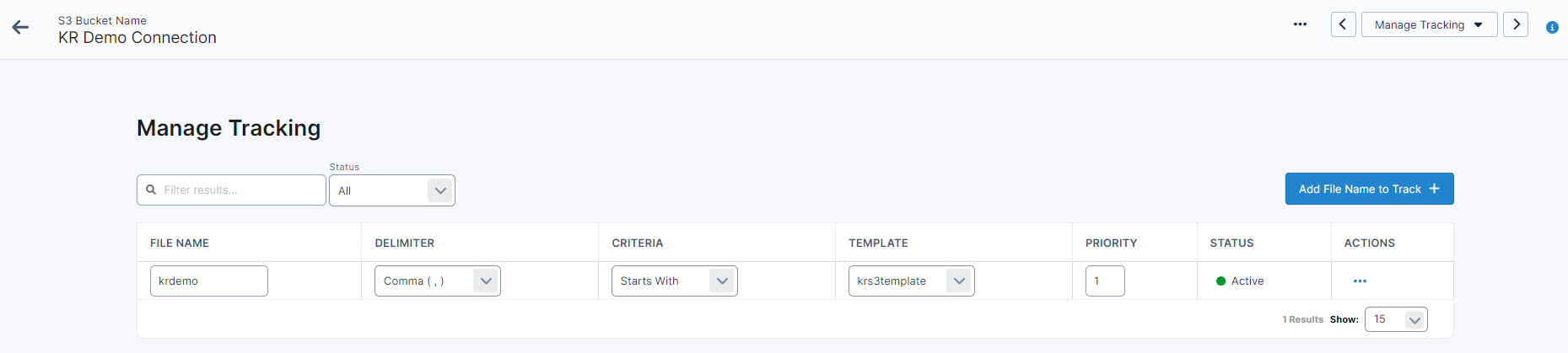The width and height of the screenshot is (1568, 353).
Task: Click the FILE NAME column header
Action: point(180,243)
